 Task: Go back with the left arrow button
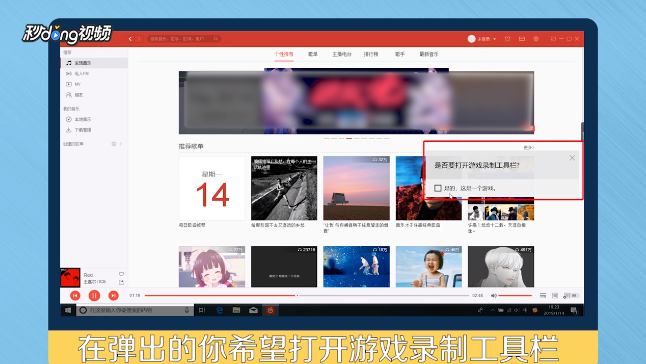[x=130, y=39]
